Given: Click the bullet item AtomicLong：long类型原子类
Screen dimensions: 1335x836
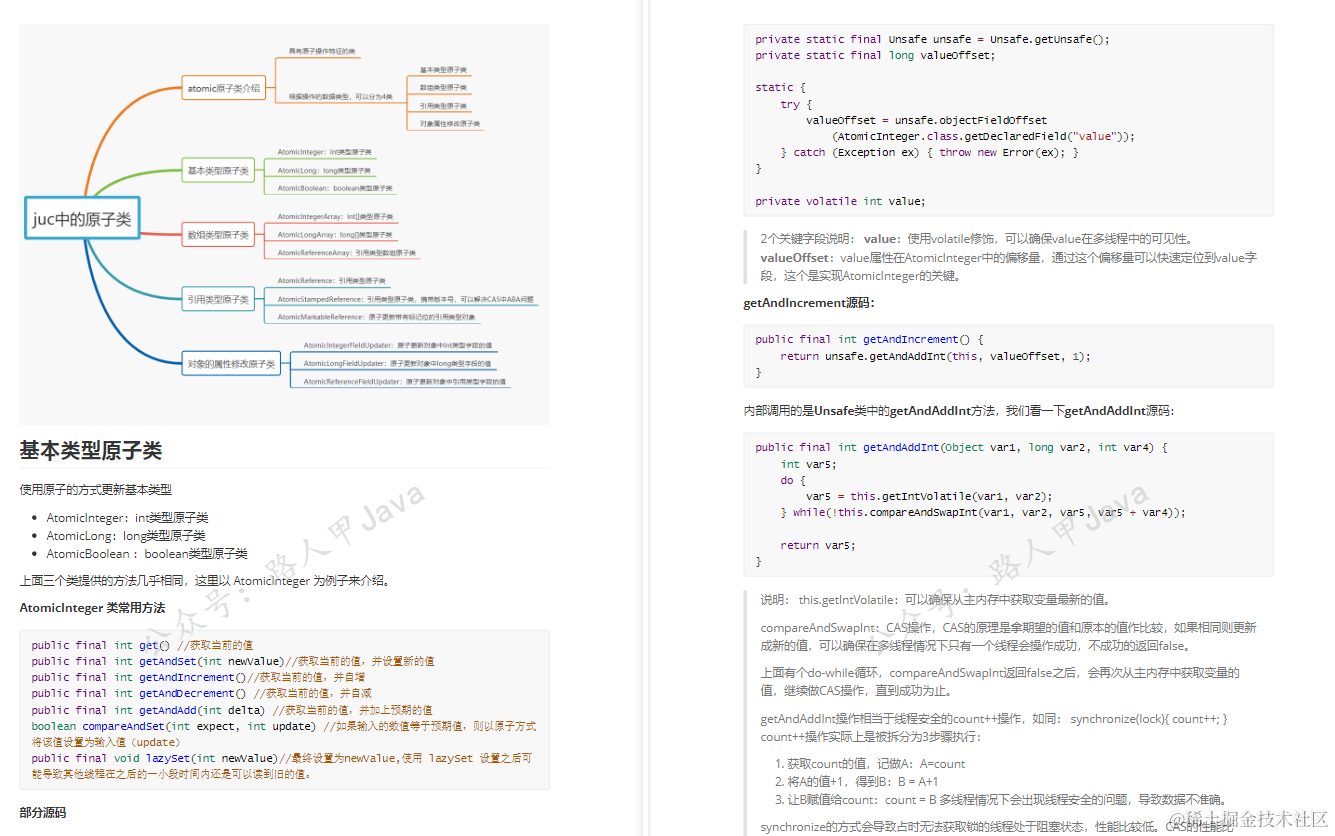Looking at the screenshot, I should 126,536.
